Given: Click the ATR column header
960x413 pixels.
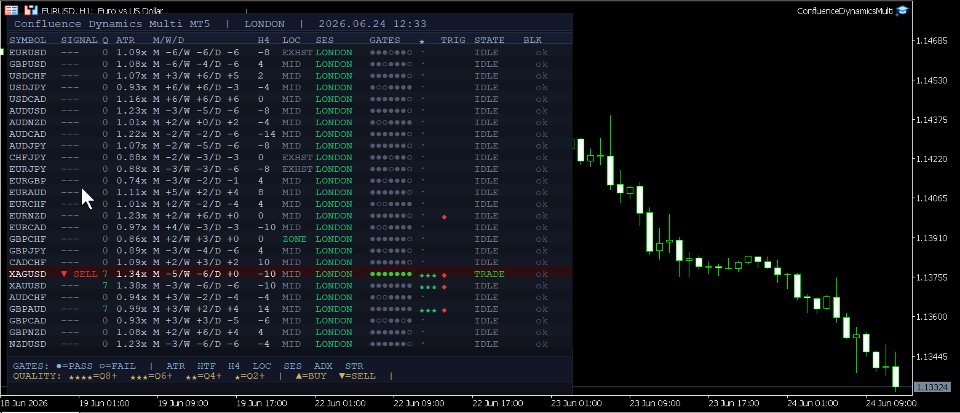Looking at the screenshot, I should tap(126, 40).
